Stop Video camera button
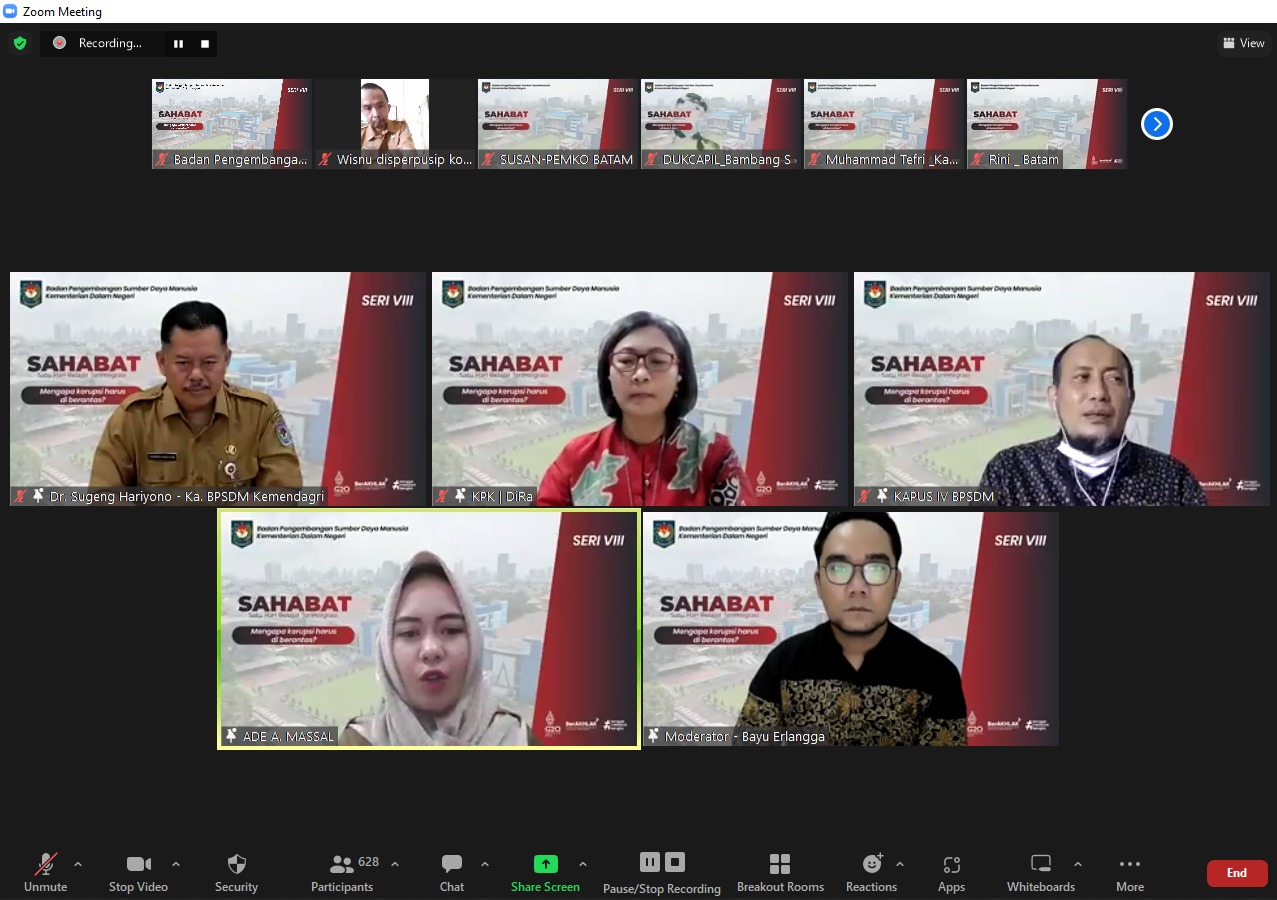Screen dimensions: 1277x900 138,872
